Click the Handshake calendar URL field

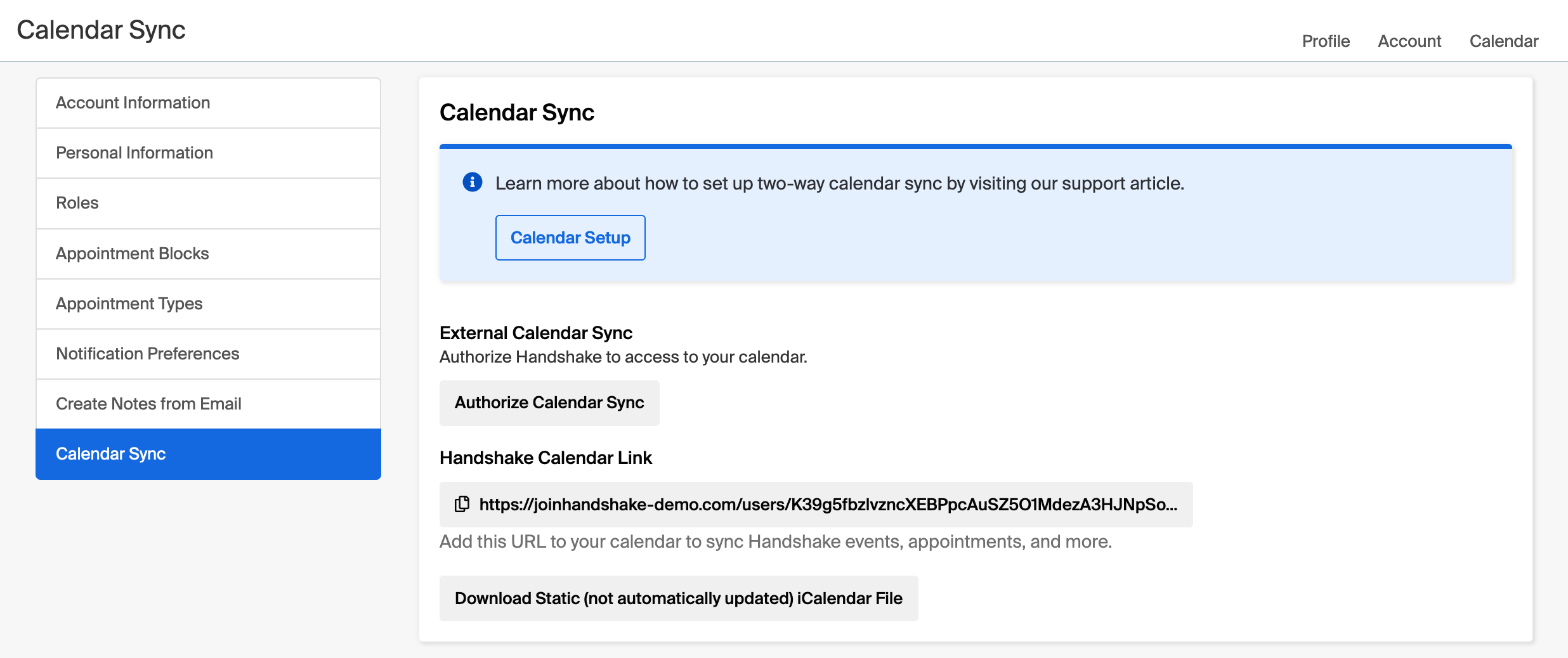[828, 505]
